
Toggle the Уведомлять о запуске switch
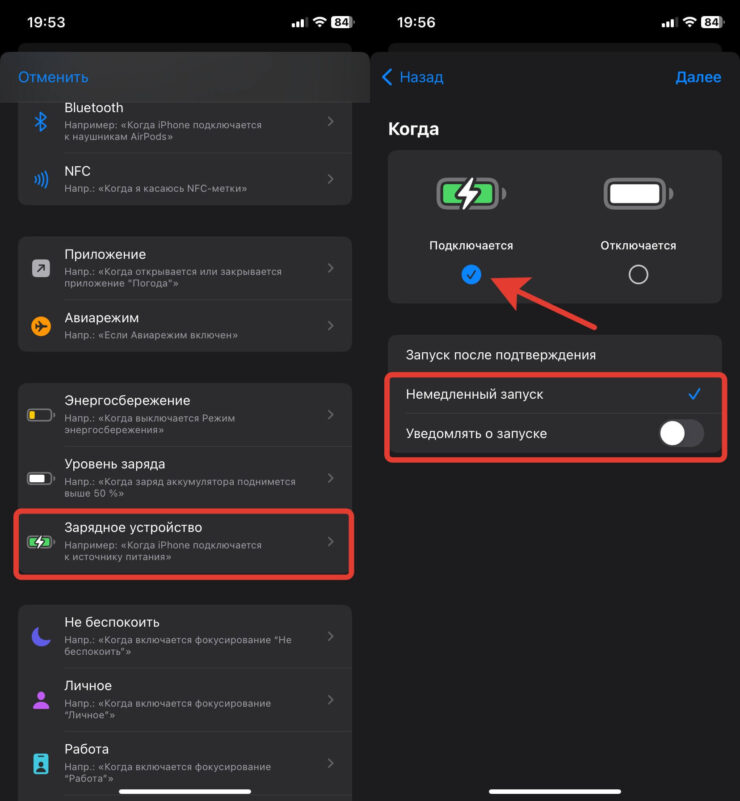[x=682, y=434]
